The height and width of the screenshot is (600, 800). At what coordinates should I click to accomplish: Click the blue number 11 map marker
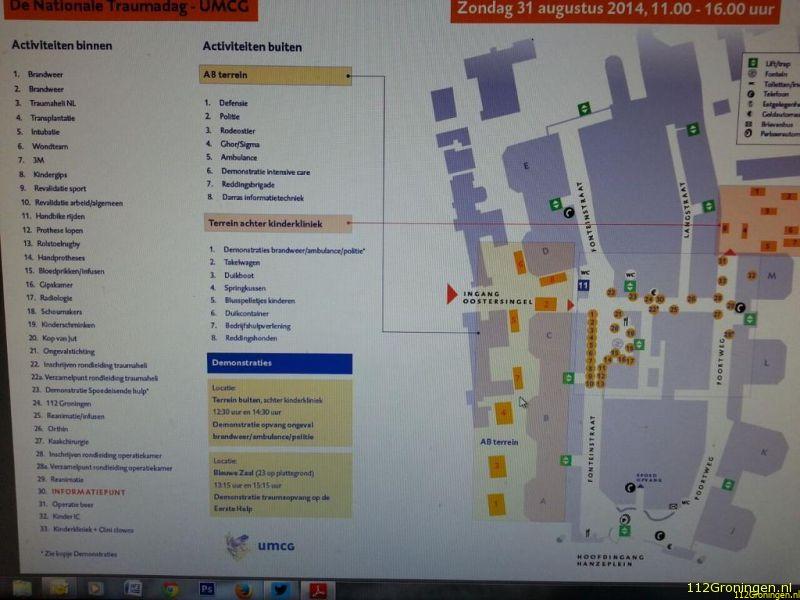pos(583,285)
